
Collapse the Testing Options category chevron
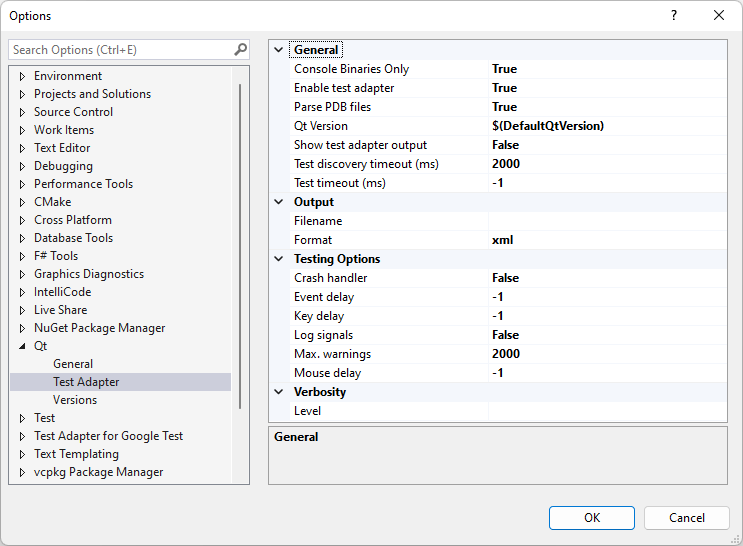click(279, 259)
